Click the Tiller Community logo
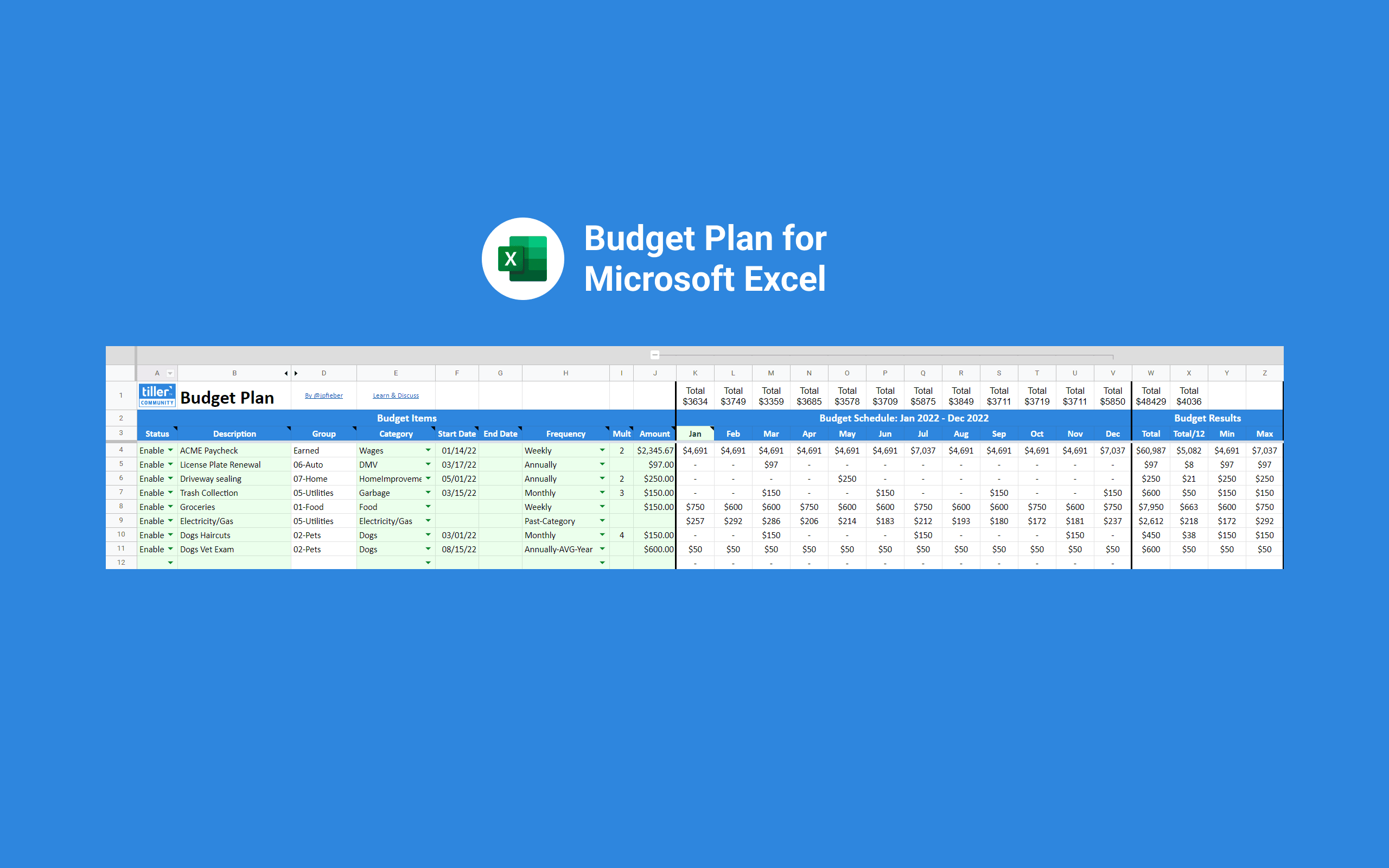This screenshot has height=868, width=1389. [x=157, y=395]
